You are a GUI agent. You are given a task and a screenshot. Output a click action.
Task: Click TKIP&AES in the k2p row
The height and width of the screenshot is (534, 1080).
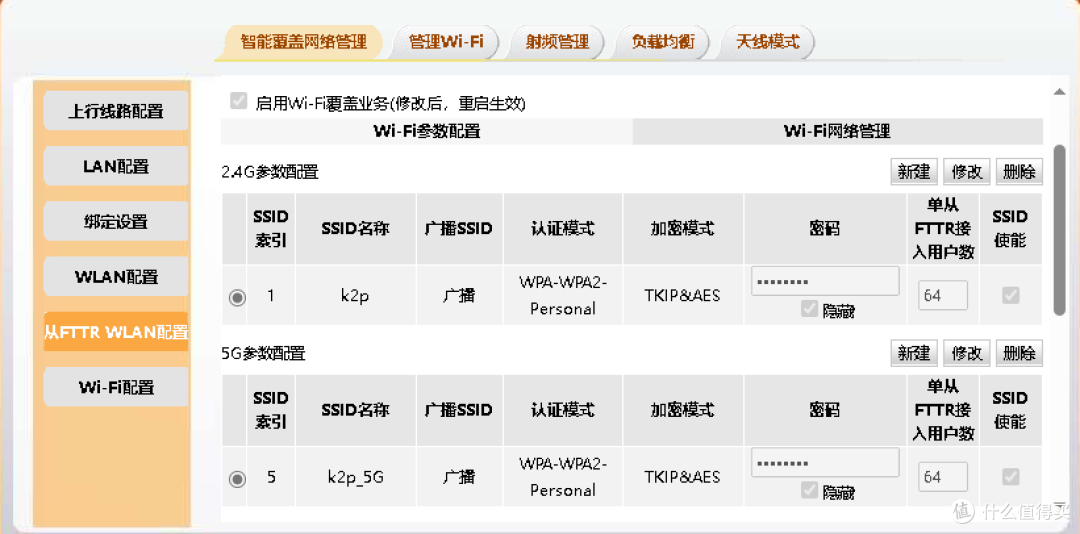tap(683, 296)
